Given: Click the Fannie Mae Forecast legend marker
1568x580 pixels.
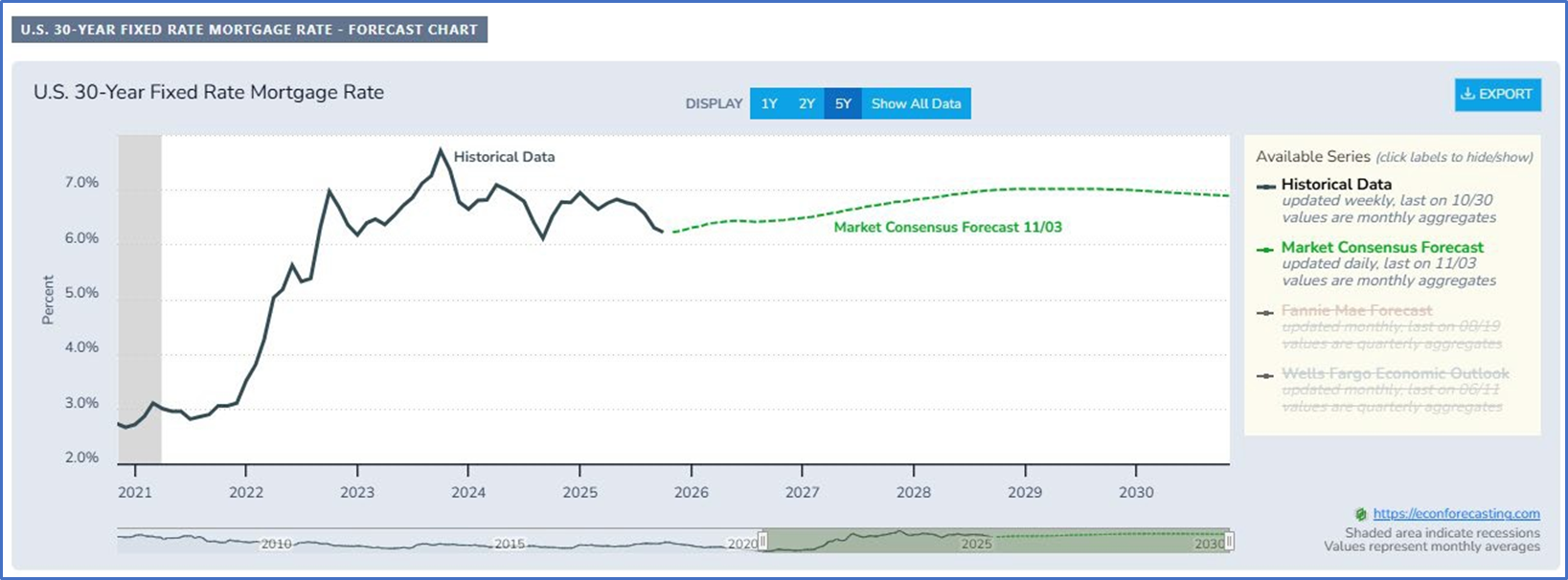Looking at the screenshot, I should tap(1265, 312).
